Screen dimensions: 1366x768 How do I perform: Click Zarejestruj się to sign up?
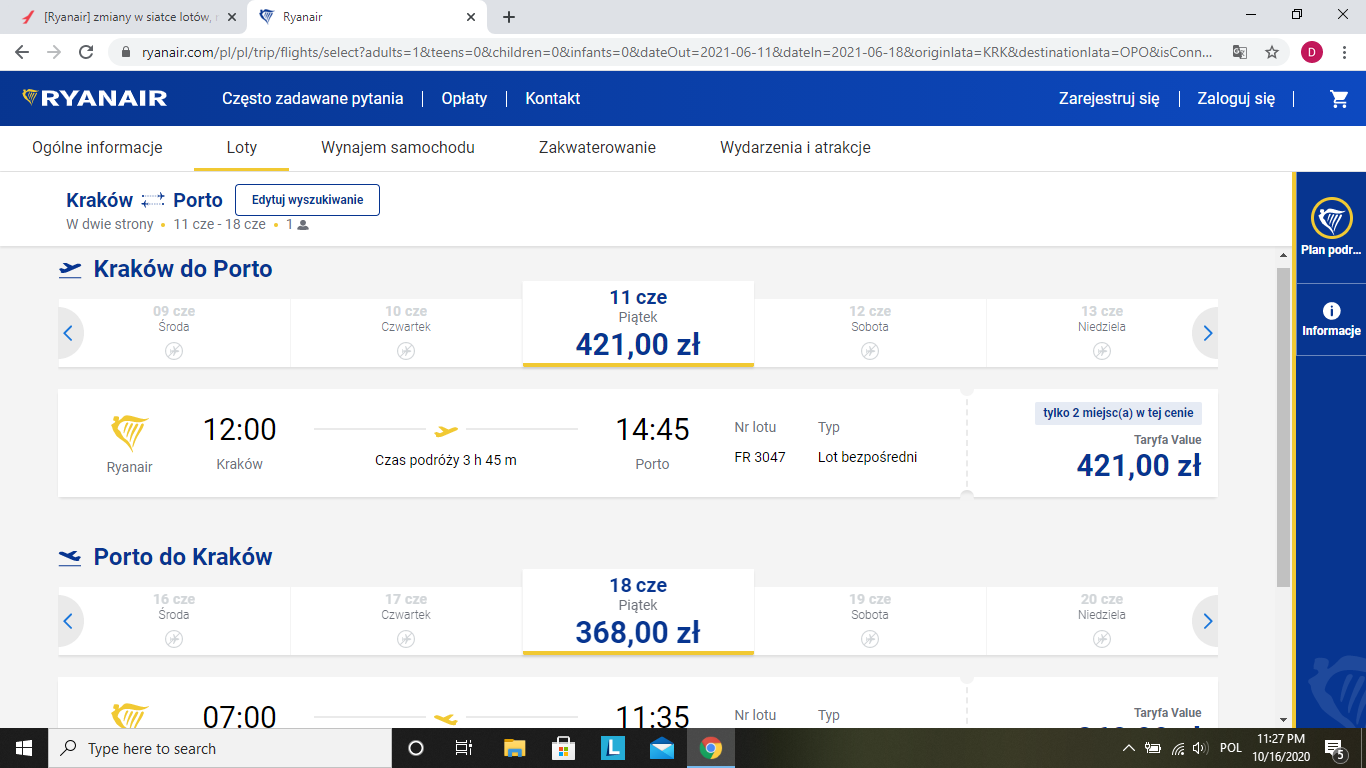point(1109,99)
